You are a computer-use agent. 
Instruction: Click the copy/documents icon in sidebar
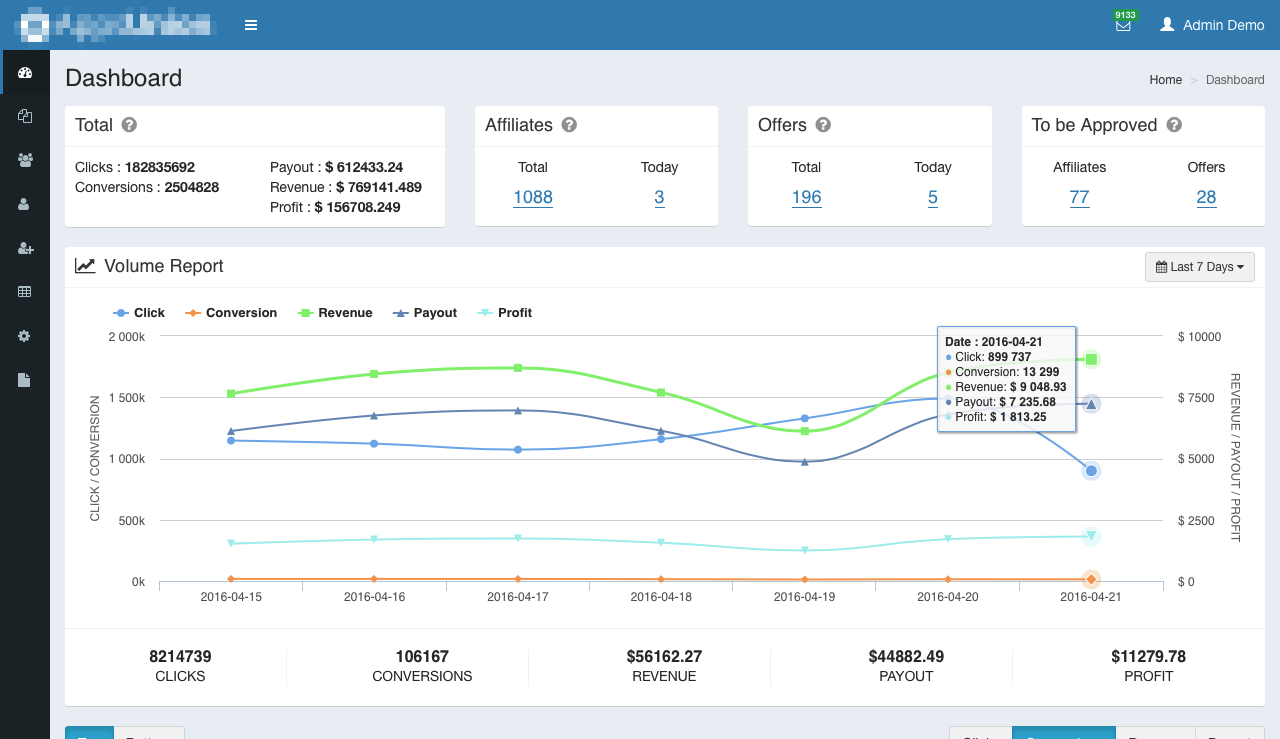pyautogui.click(x=25, y=116)
